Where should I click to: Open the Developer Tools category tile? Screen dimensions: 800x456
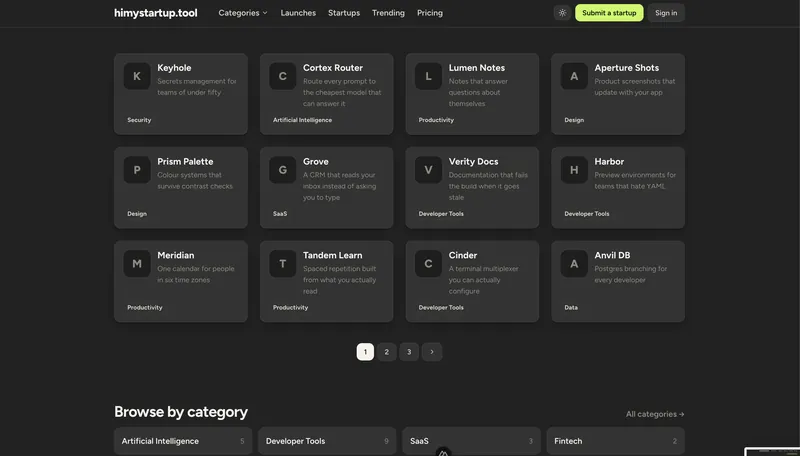(x=327, y=441)
